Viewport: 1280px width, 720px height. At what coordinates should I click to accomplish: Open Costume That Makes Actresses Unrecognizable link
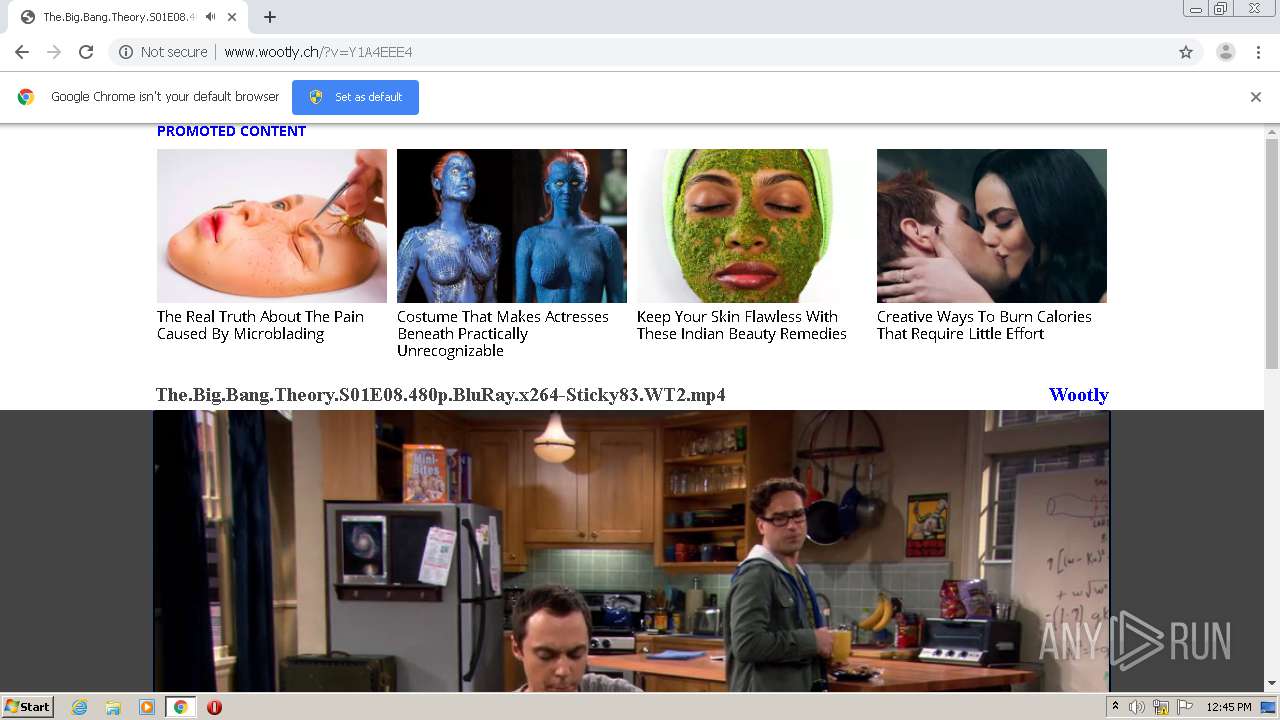[503, 333]
